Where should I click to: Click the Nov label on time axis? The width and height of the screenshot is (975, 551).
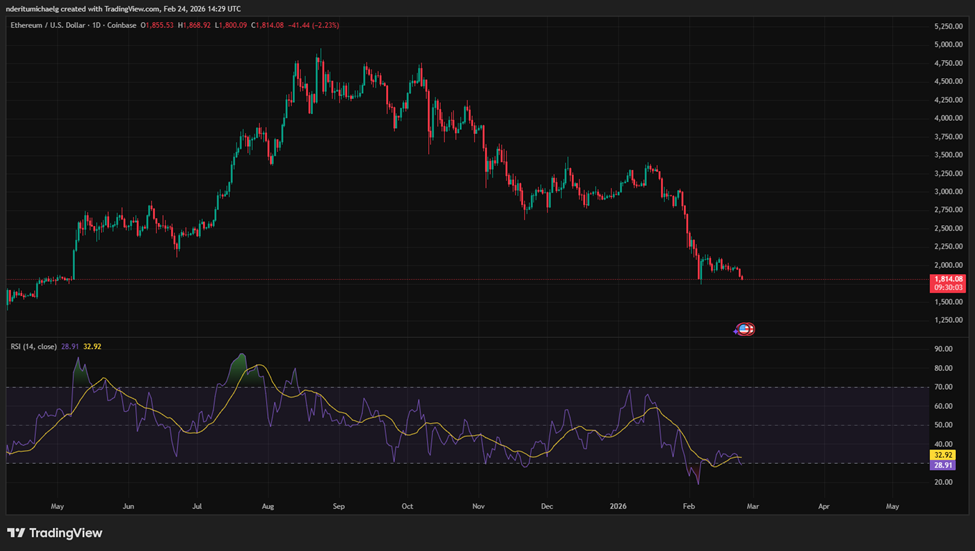point(478,506)
